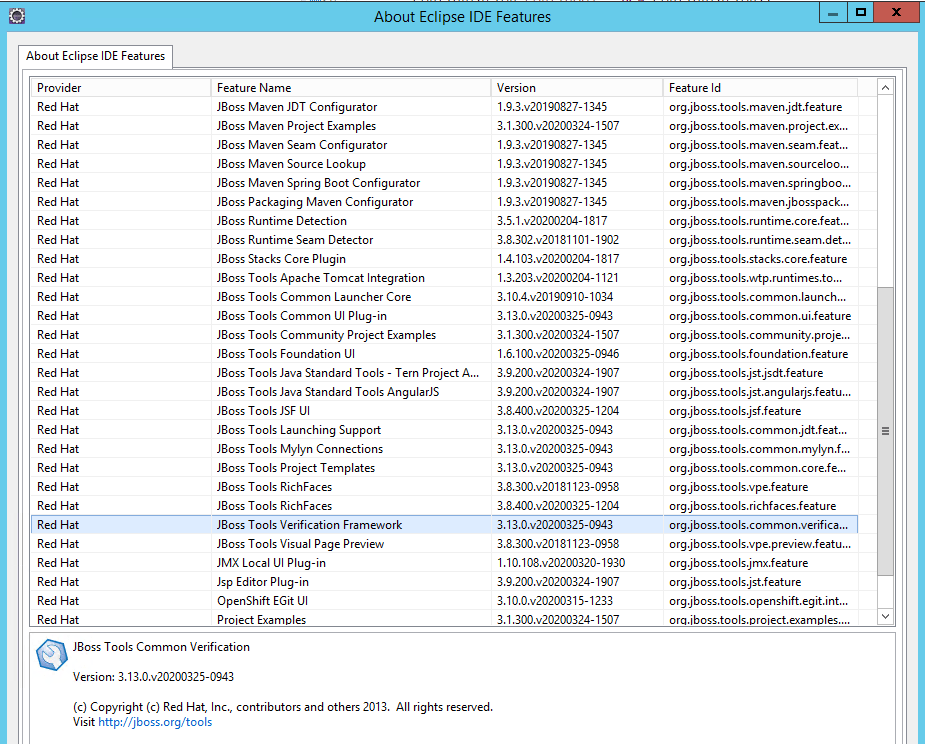
Task: Switch to the About Eclipse IDE Features tab
Action: [95, 57]
